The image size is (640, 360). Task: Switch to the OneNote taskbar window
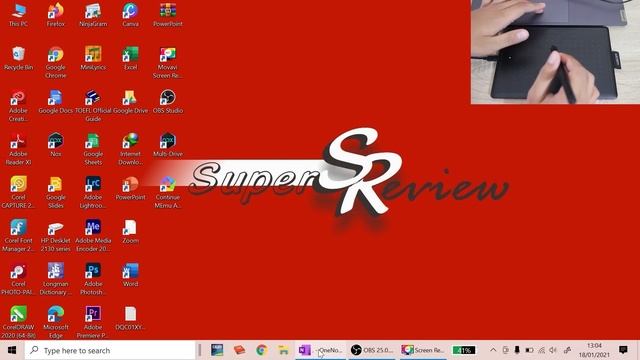click(320, 350)
